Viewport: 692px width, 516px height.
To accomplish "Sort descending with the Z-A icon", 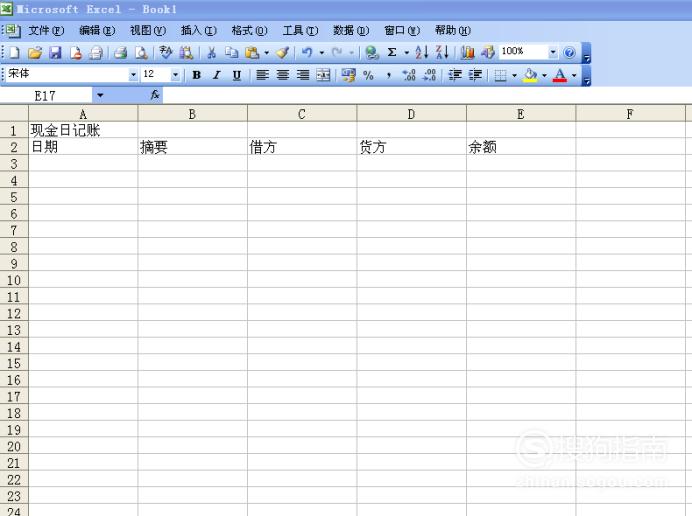I will pyautogui.click(x=442, y=53).
